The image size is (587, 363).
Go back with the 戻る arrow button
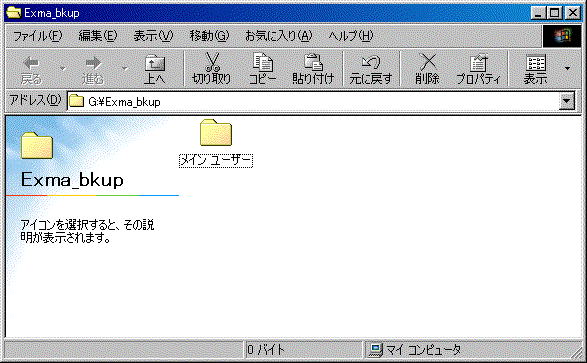(31, 69)
